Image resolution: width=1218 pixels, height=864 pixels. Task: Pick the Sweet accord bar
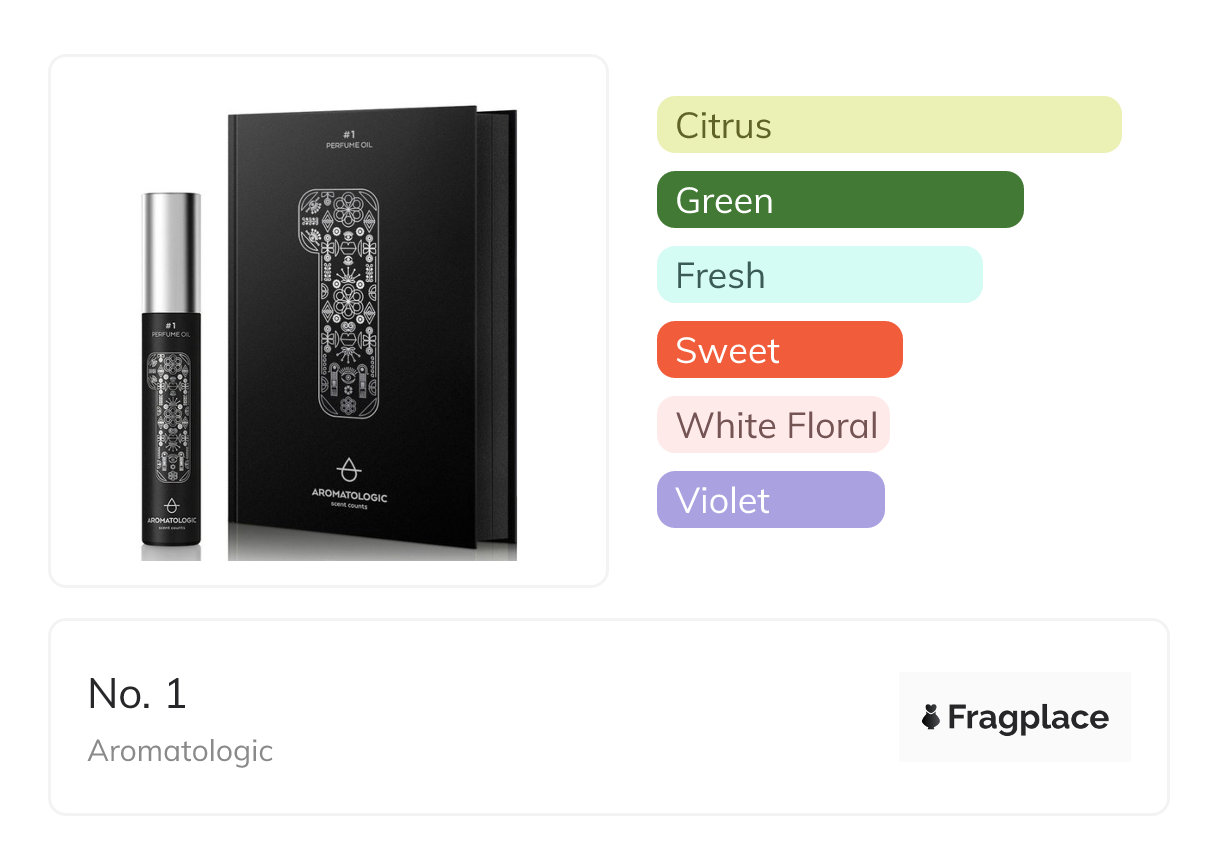pyautogui.click(x=779, y=350)
